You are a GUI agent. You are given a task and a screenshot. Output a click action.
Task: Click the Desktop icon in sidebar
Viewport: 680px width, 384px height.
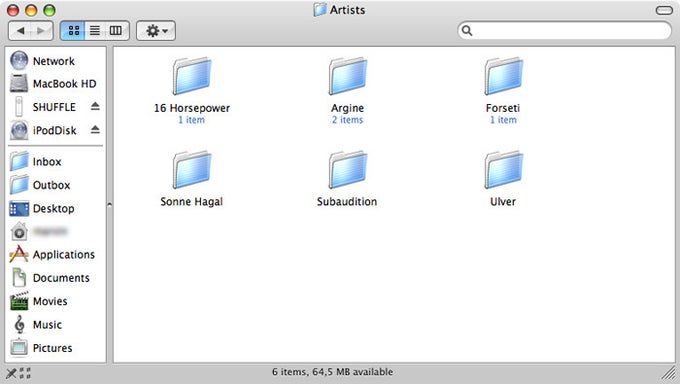19,209
